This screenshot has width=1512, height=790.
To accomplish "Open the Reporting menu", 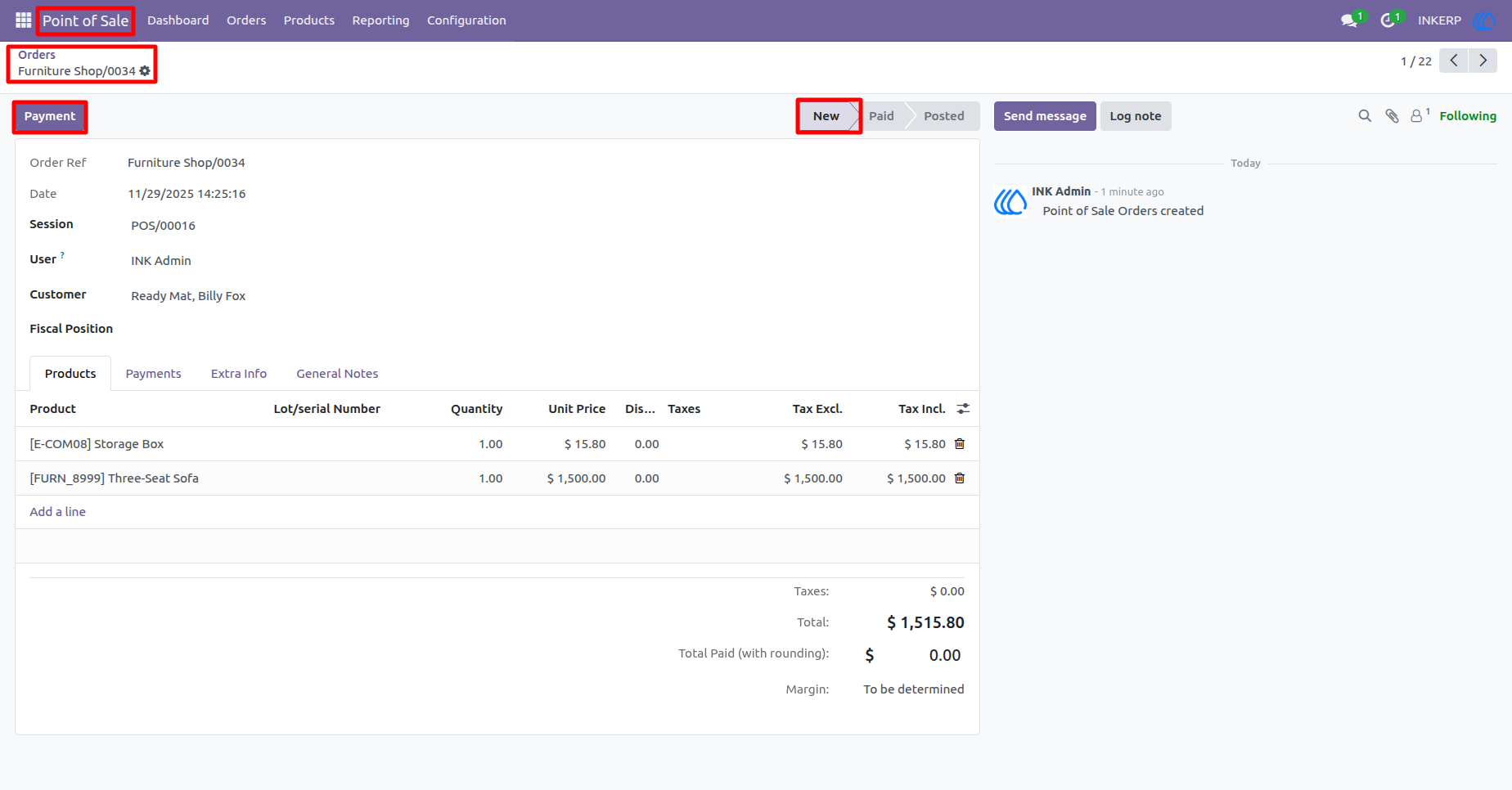I will [x=380, y=20].
